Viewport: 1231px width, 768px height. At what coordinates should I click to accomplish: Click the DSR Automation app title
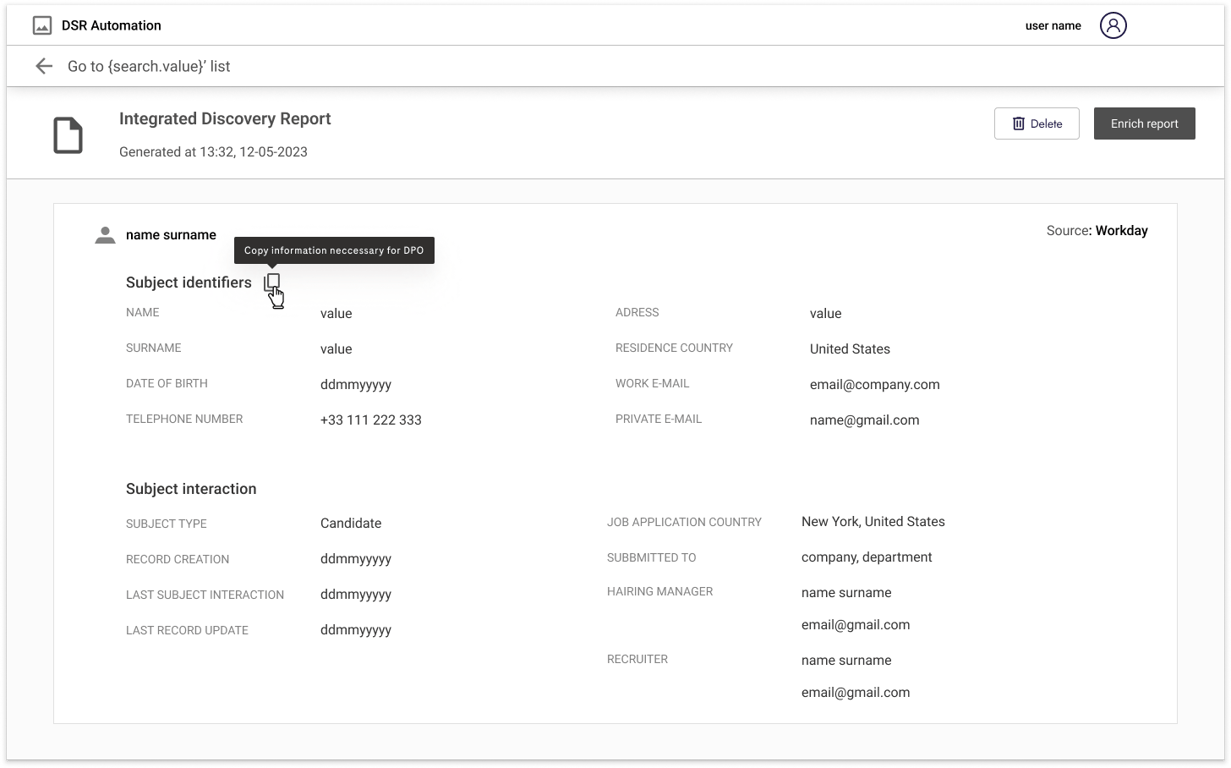coord(111,26)
